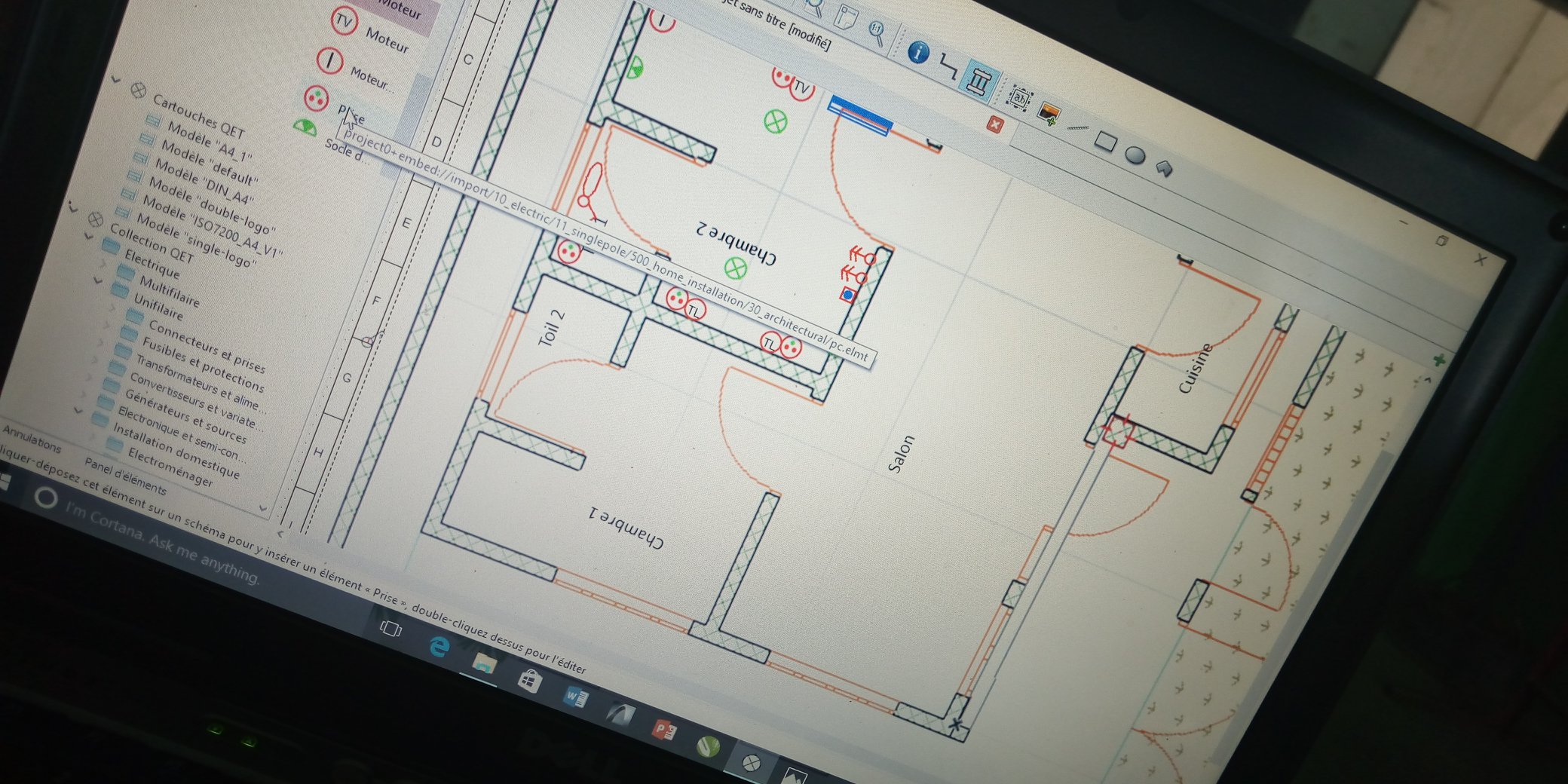
Task: Choose the rectangle shape tool
Action: [x=1105, y=141]
